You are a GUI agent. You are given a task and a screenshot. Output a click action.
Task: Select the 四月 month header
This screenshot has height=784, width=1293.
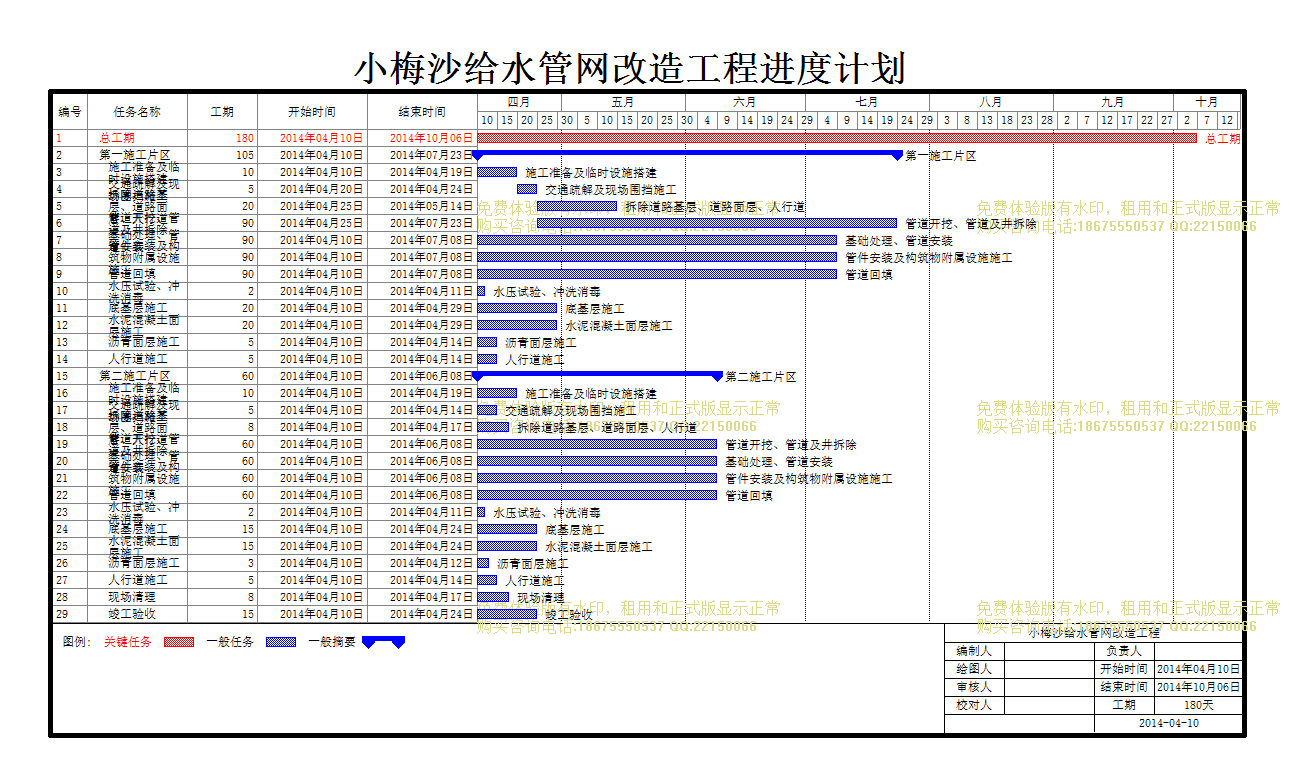coord(519,102)
